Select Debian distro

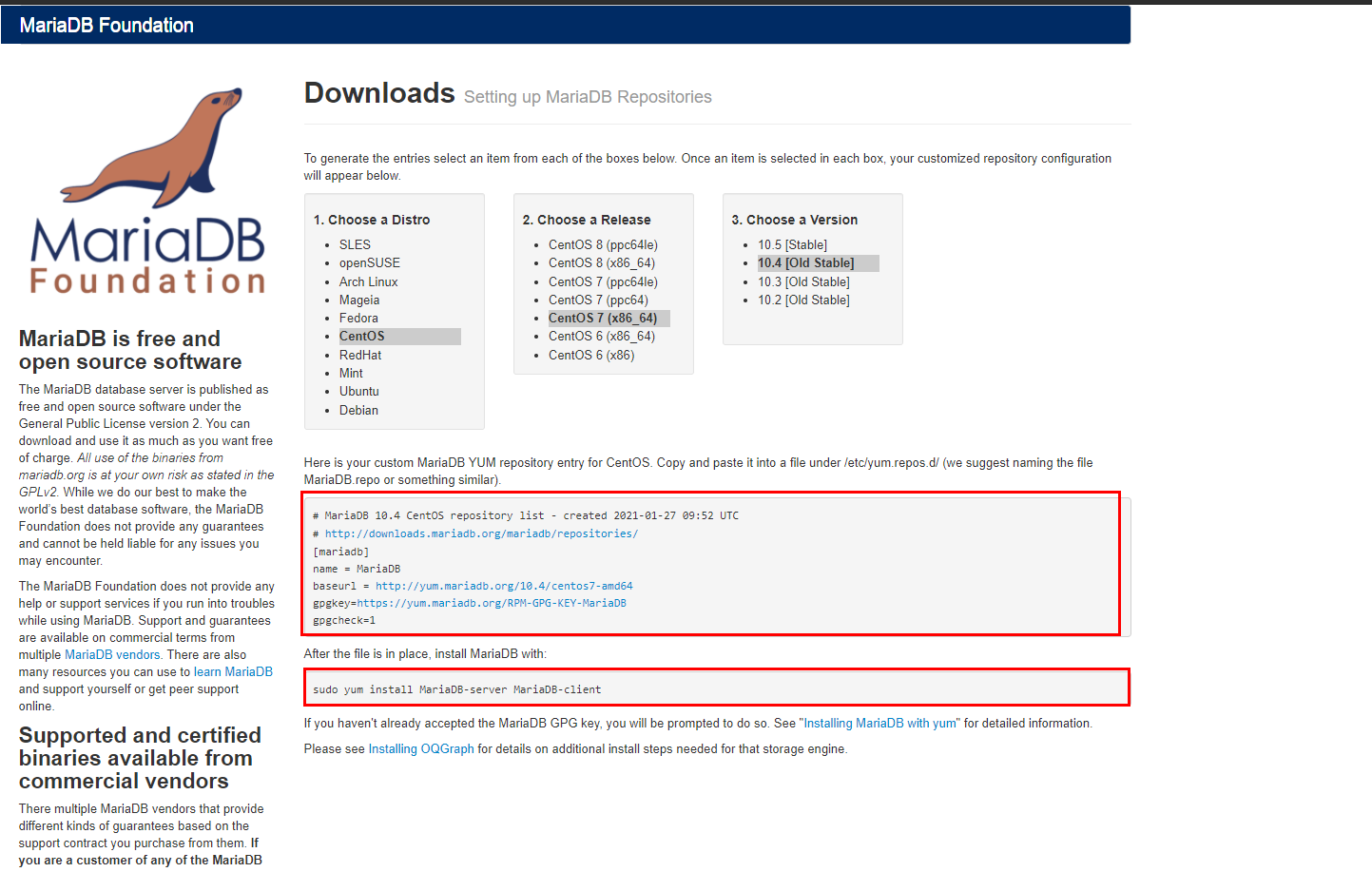pyautogui.click(x=358, y=410)
